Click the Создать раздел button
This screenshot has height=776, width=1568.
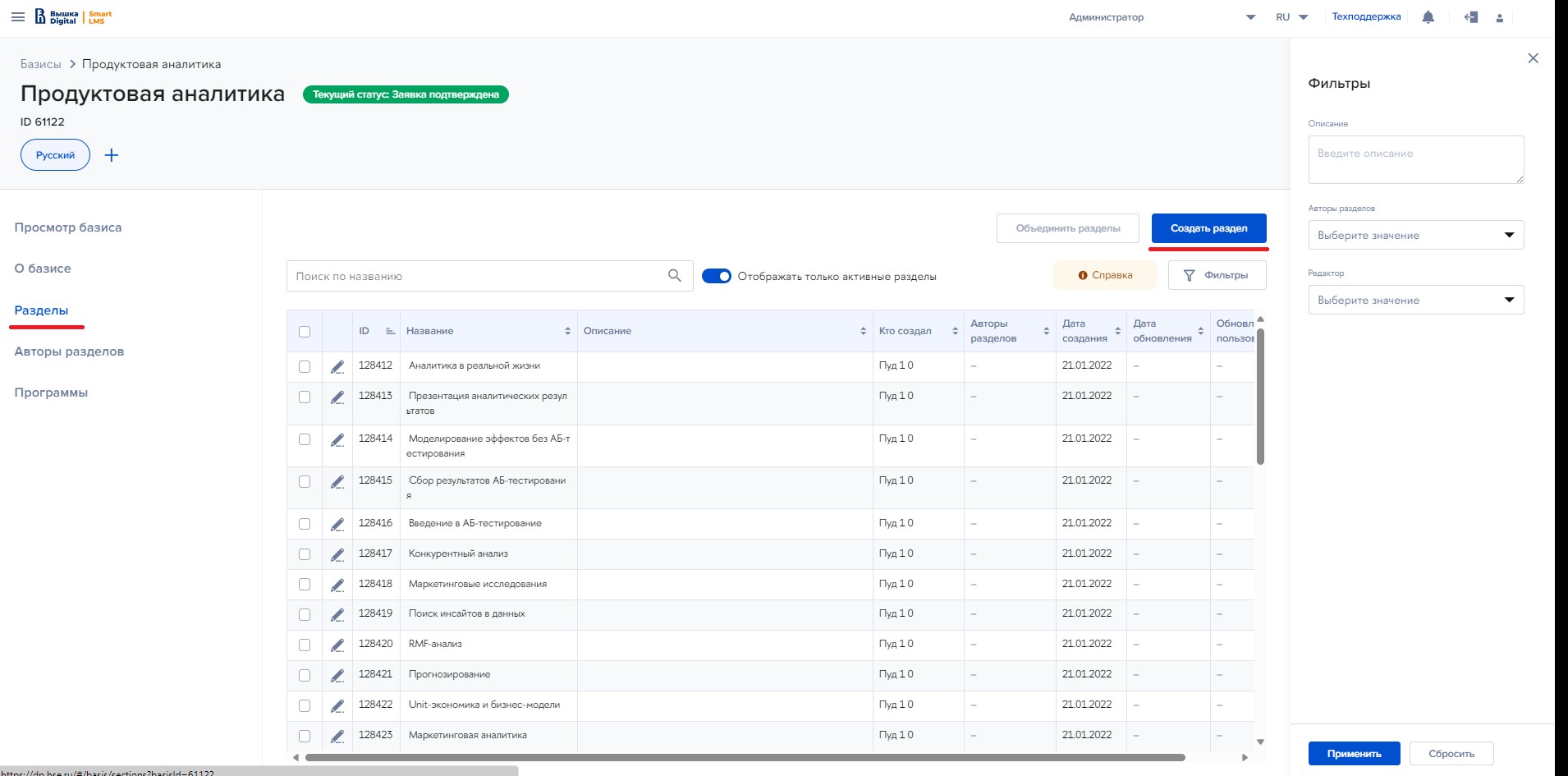[x=1208, y=228]
